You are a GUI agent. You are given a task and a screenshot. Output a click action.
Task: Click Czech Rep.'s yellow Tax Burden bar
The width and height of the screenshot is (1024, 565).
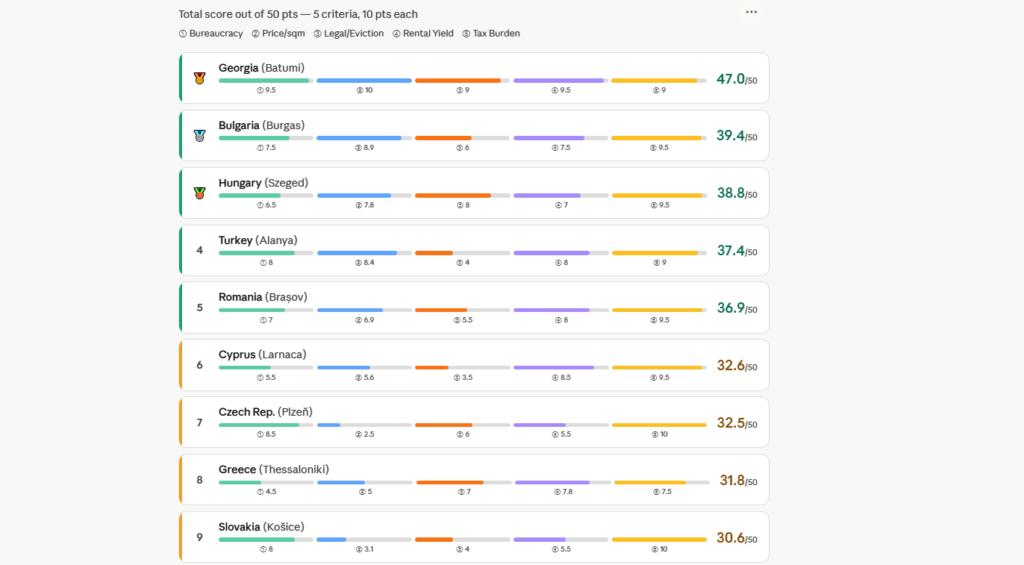coord(659,425)
